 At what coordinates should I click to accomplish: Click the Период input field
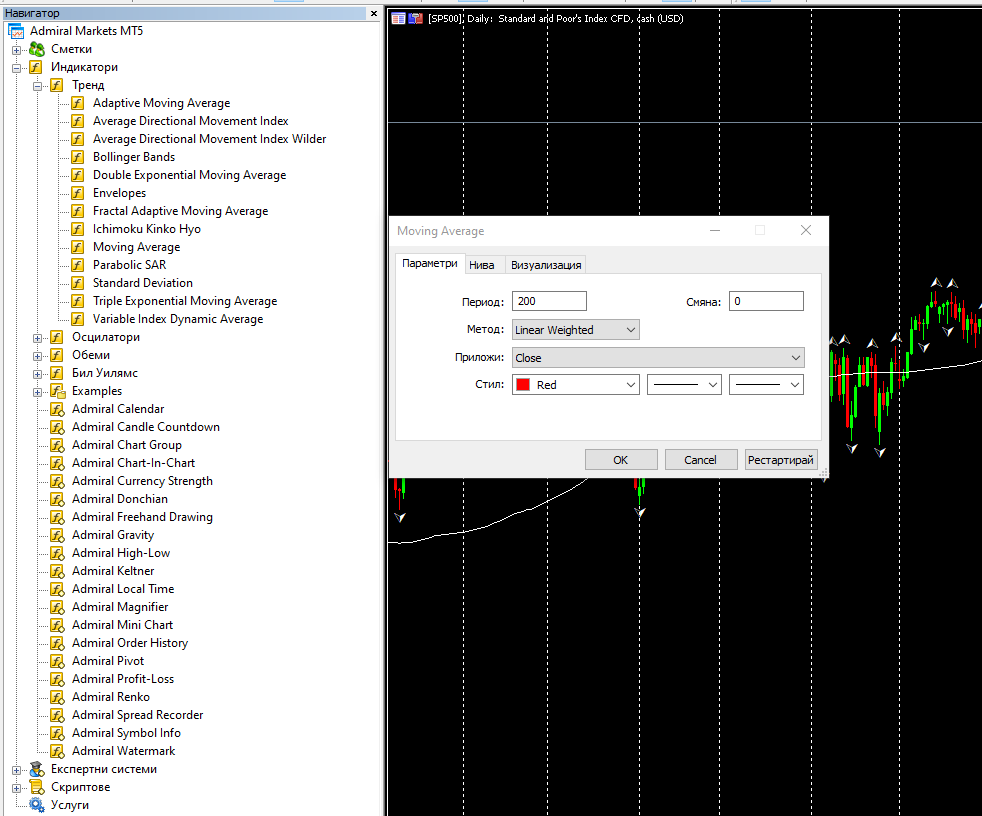point(549,301)
